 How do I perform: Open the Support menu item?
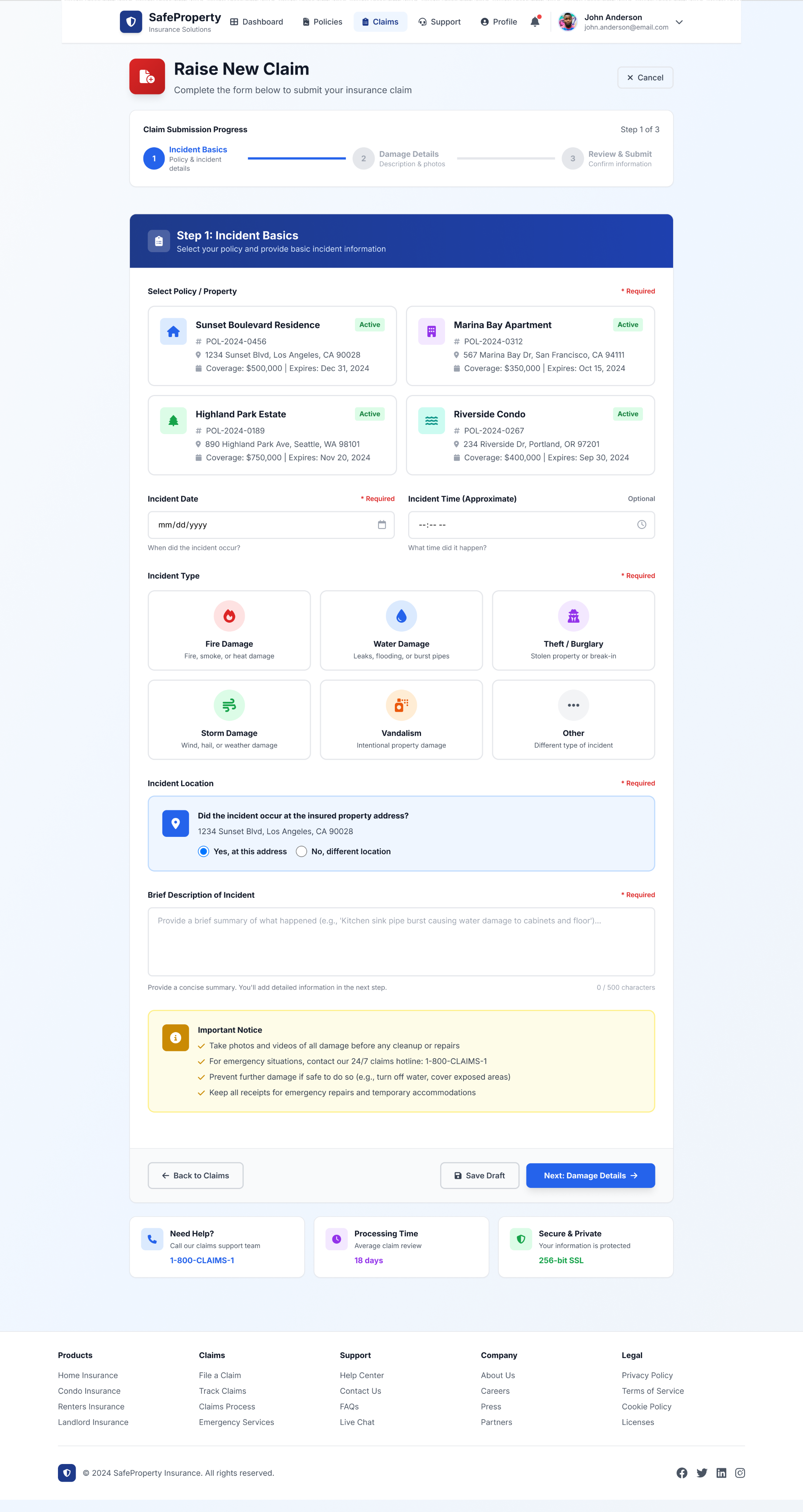click(440, 22)
